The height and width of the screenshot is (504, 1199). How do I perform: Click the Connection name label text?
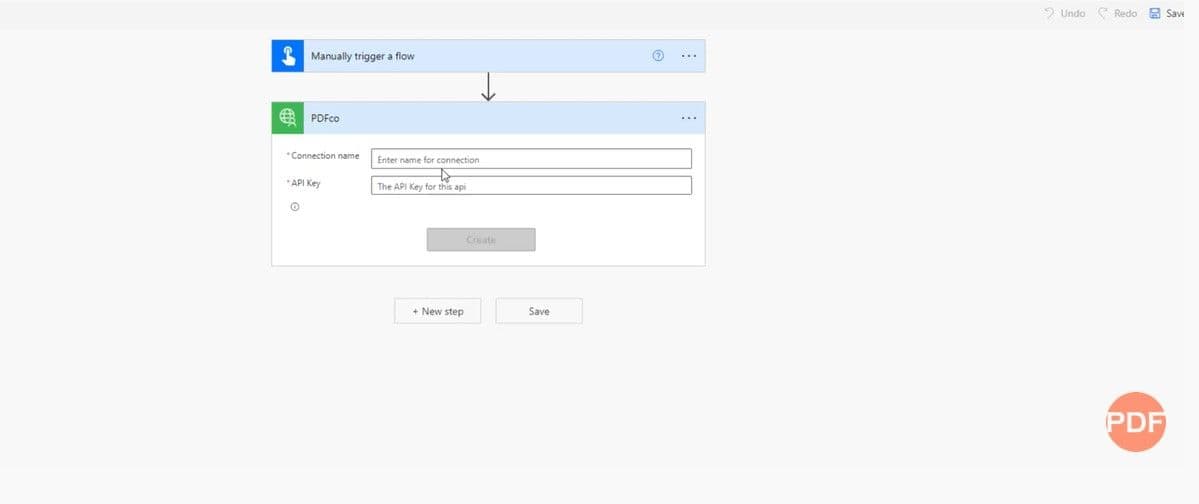(325, 156)
